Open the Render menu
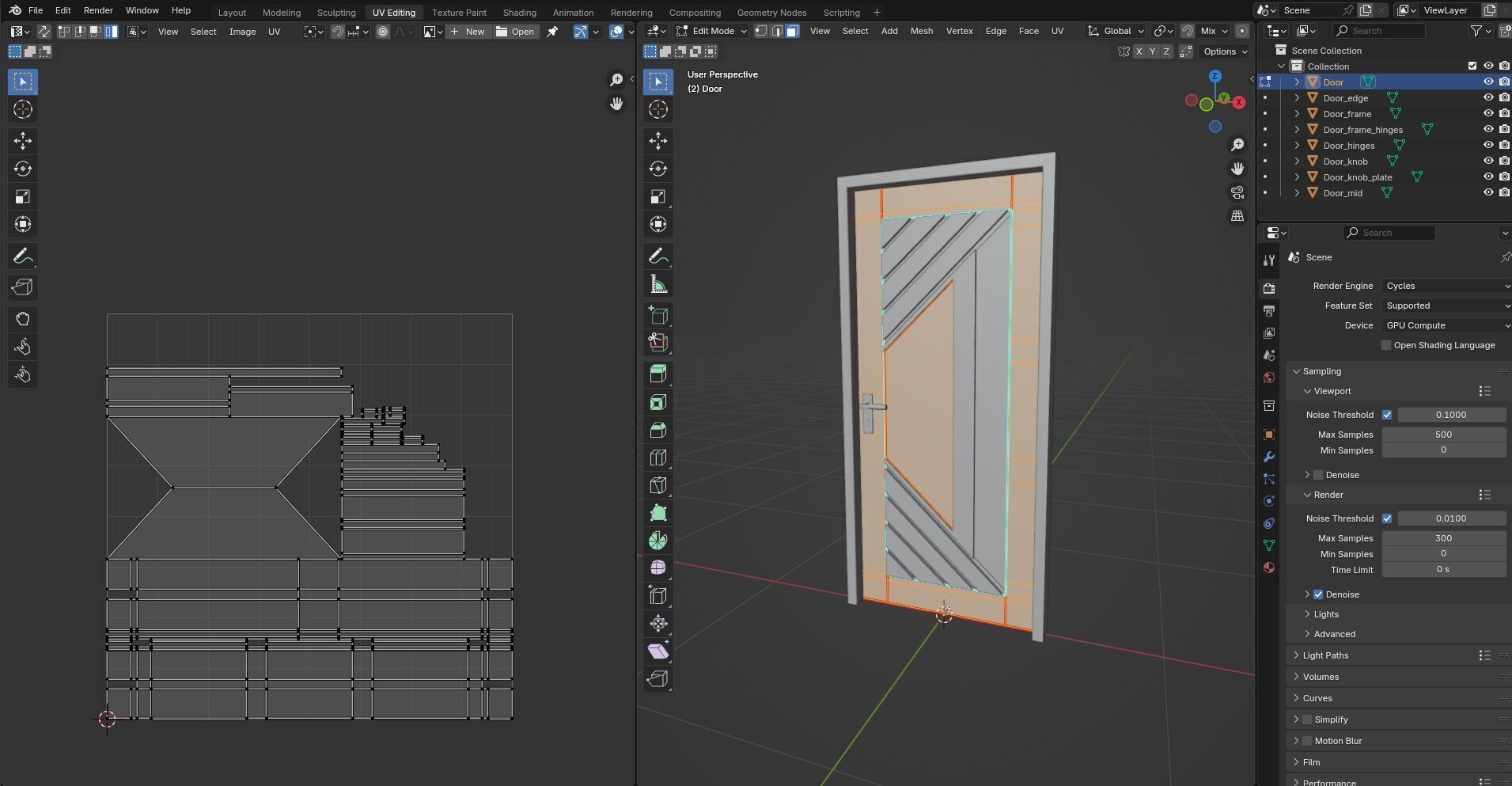Screen dimensions: 1512x786 [x=98, y=10]
